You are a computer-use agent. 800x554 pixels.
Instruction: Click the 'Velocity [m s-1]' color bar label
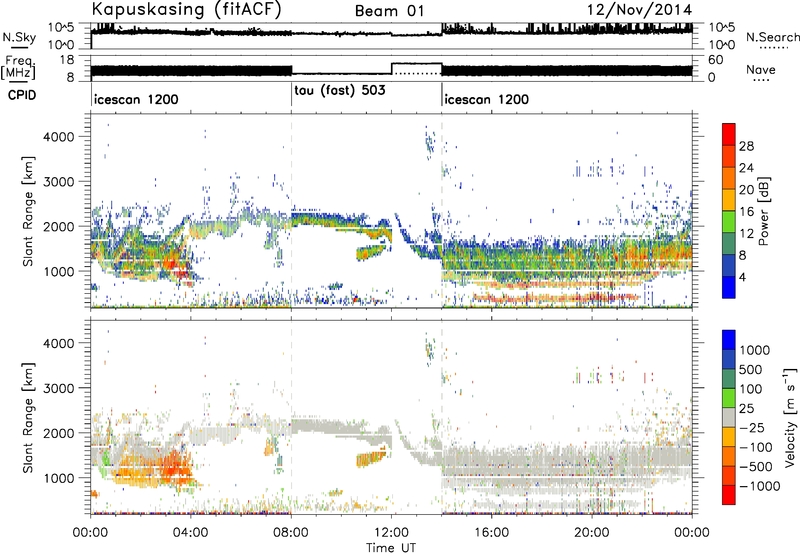click(790, 417)
